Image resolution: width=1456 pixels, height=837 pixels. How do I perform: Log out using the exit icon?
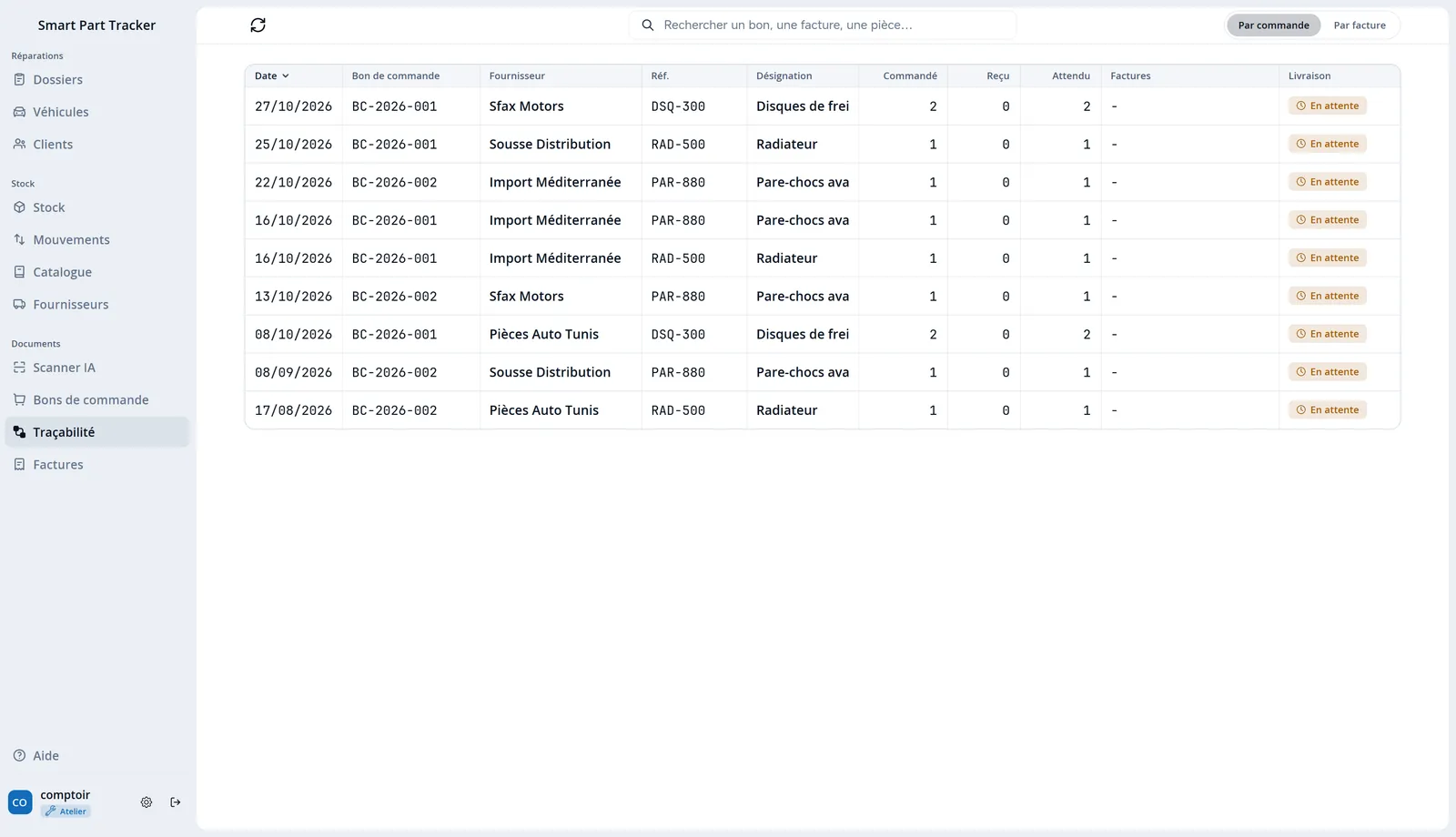[x=176, y=802]
